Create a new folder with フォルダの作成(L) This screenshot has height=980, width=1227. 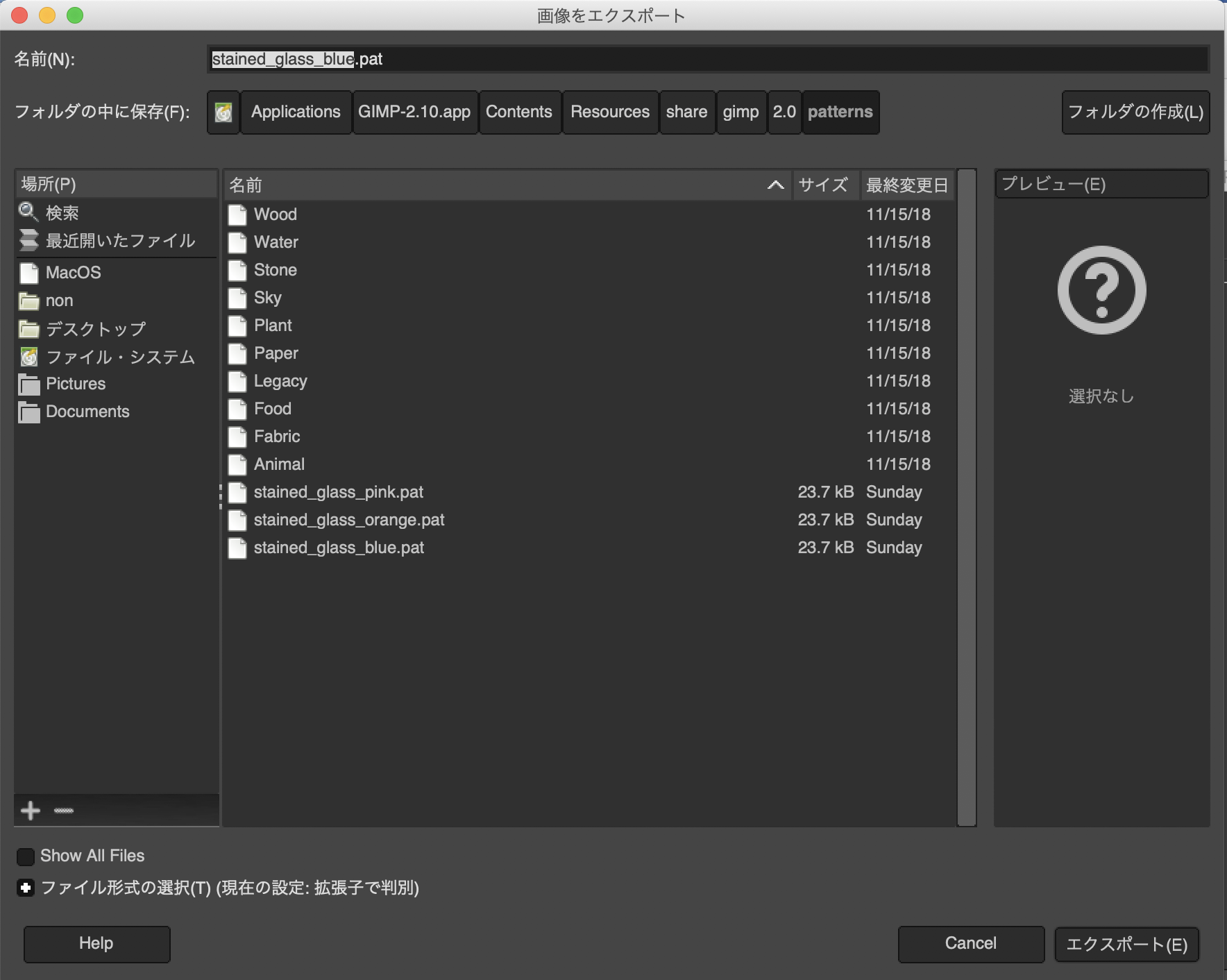(x=1135, y=112)
